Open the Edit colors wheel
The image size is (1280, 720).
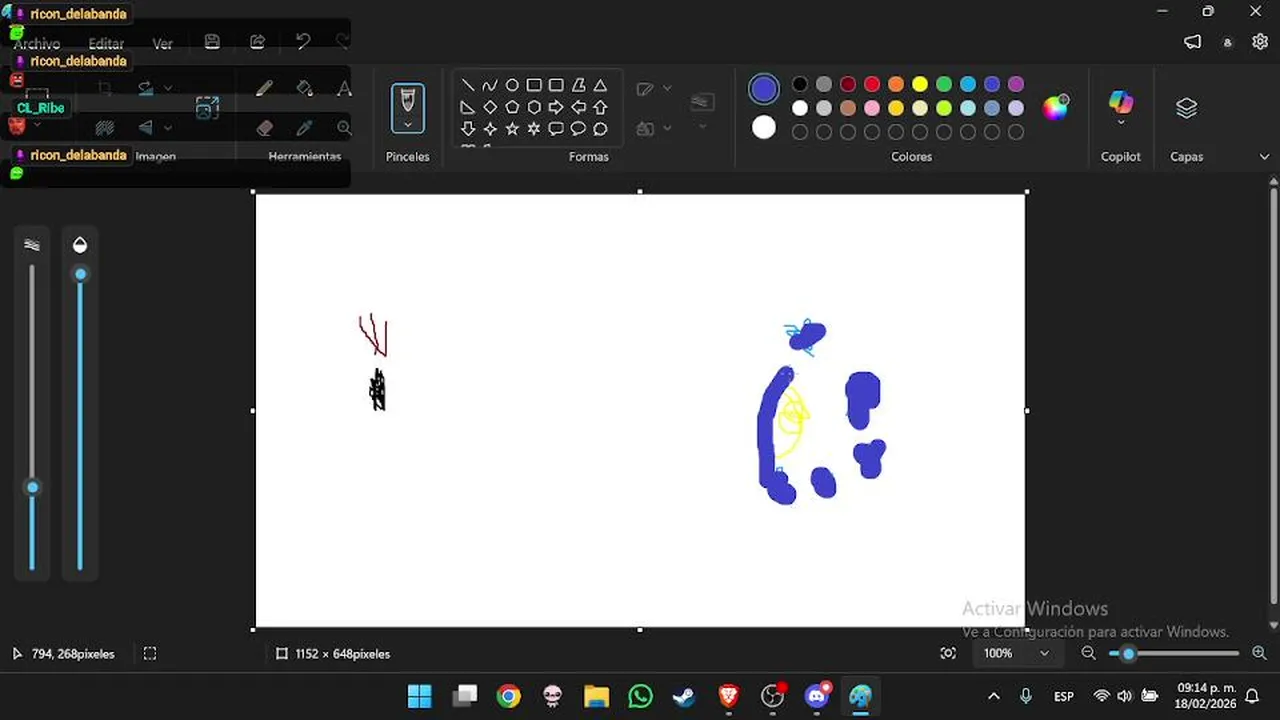(1055, 107)
